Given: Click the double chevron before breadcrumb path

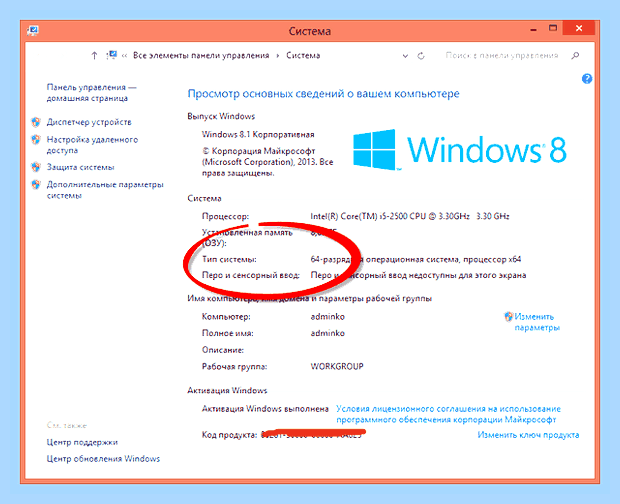Looking at the screenshot, I should pyautogui.click(x=124, y=56).
